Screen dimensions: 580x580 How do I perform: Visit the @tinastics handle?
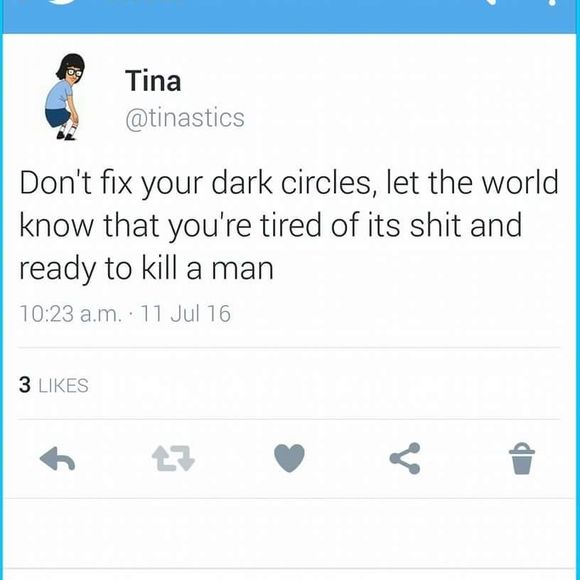(x=185, y=118)
